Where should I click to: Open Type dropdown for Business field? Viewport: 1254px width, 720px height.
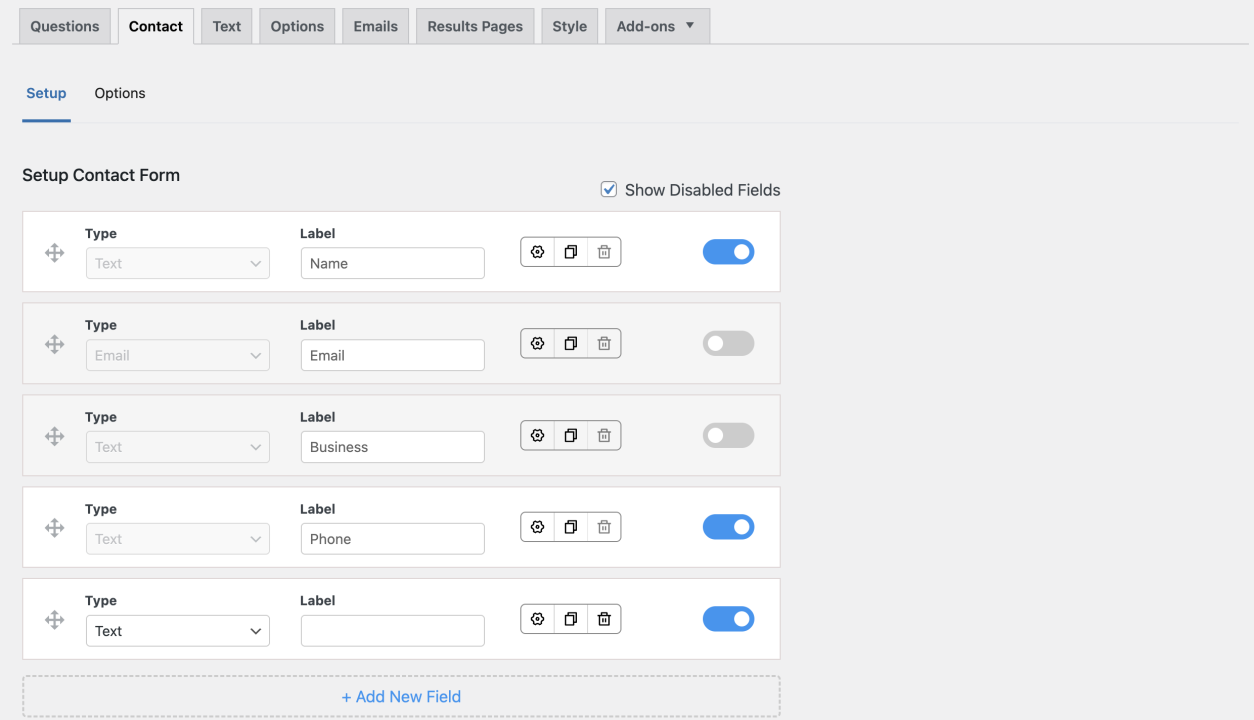click(x=178, y=447)
